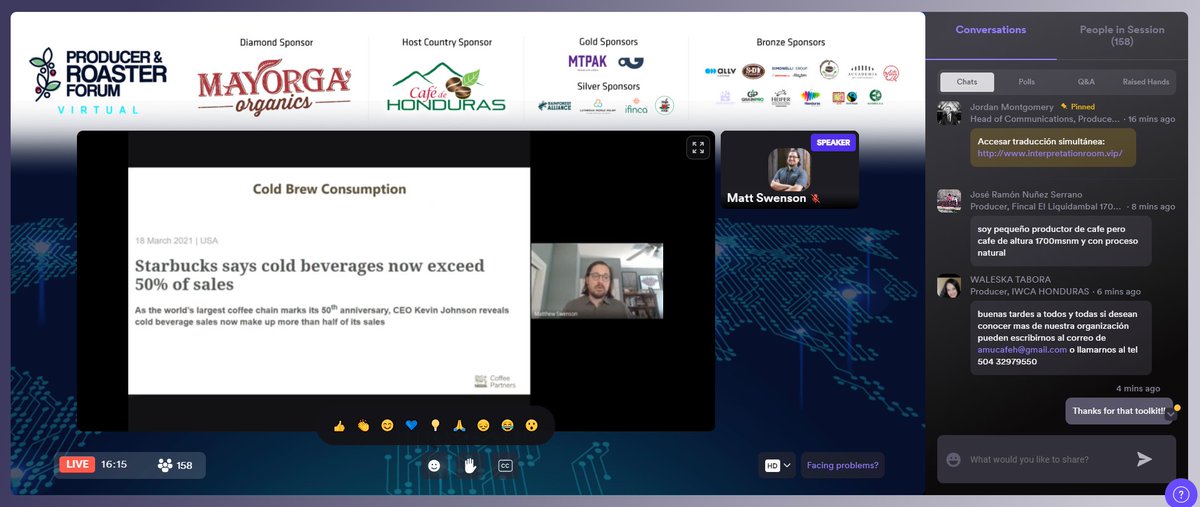Viewport: 1200px width, 507px height.
Task: Click the Matt Swenson speaker tile
Action: 789,170
